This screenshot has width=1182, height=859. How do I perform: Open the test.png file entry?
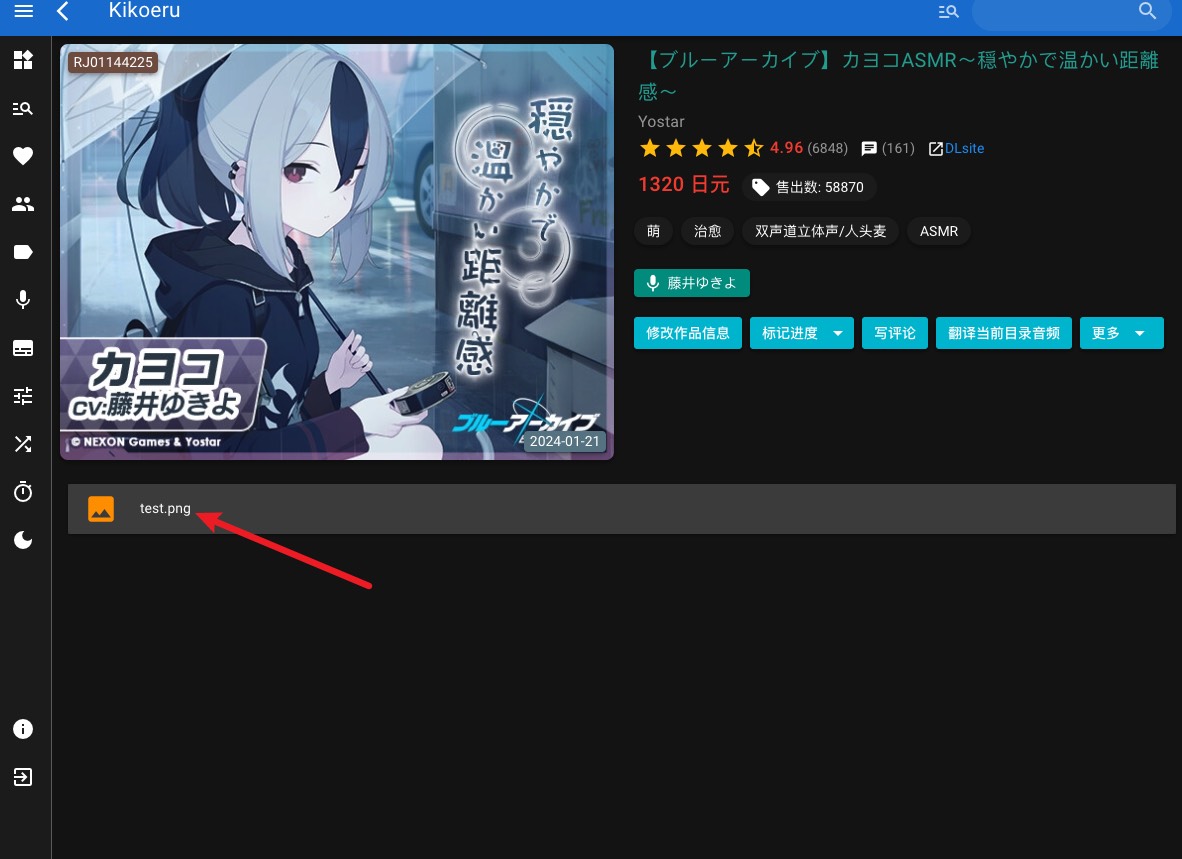tap(165, 508)
